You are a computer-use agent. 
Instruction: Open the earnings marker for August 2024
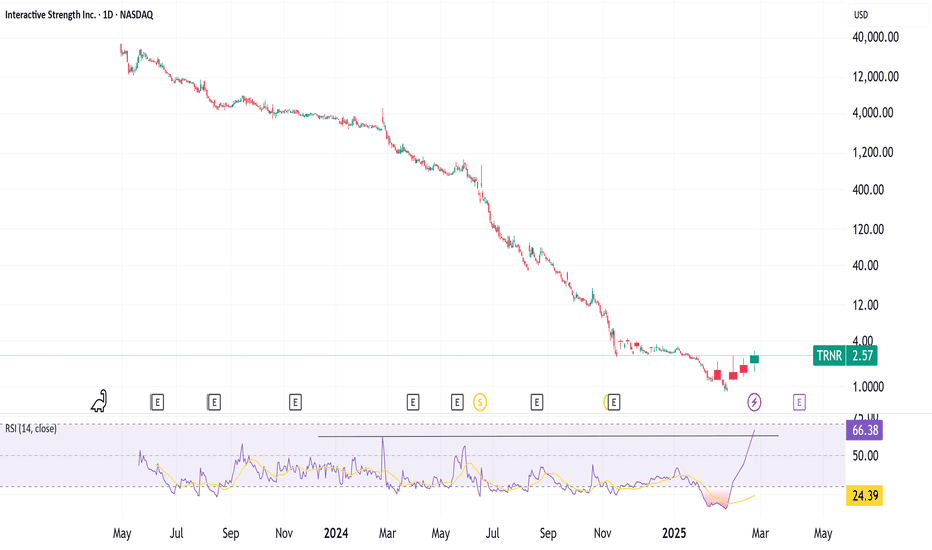pos(536,403)
